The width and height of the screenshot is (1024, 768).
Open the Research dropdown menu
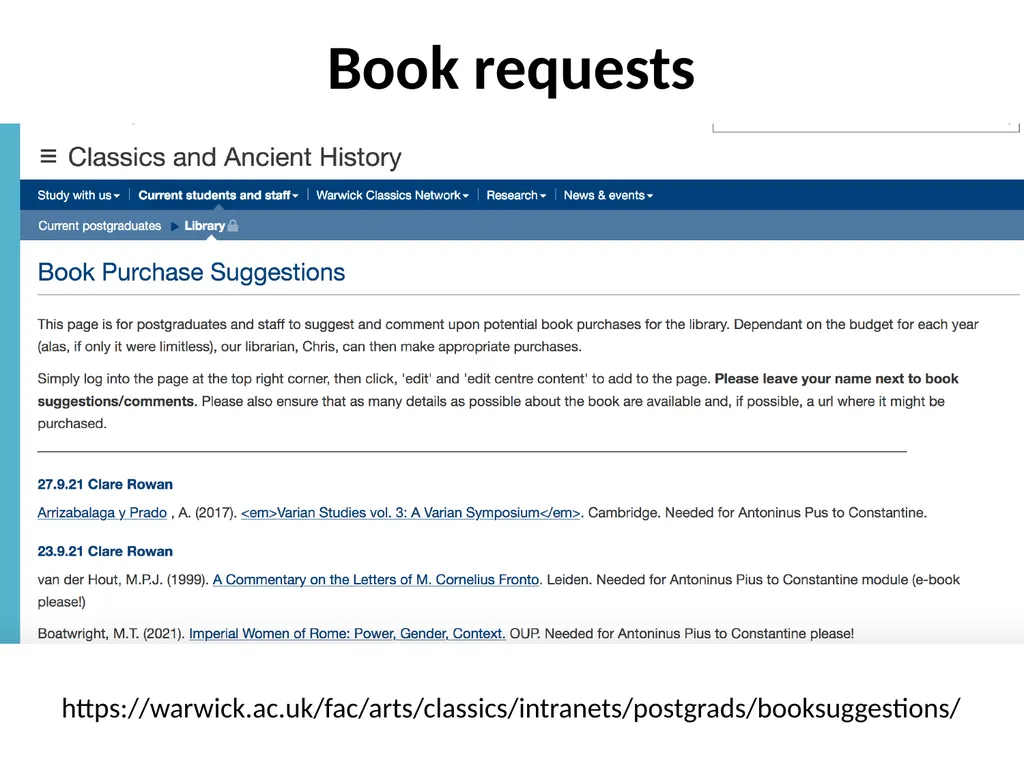coord(516,195)
